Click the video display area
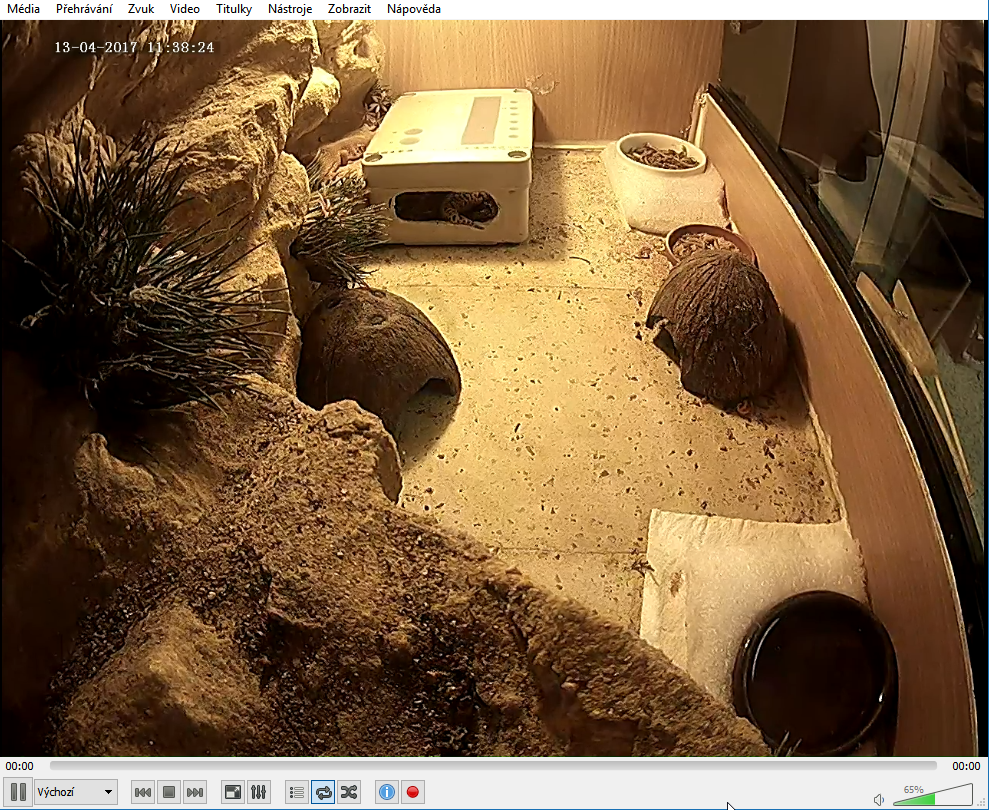 (x=494, y=388)
